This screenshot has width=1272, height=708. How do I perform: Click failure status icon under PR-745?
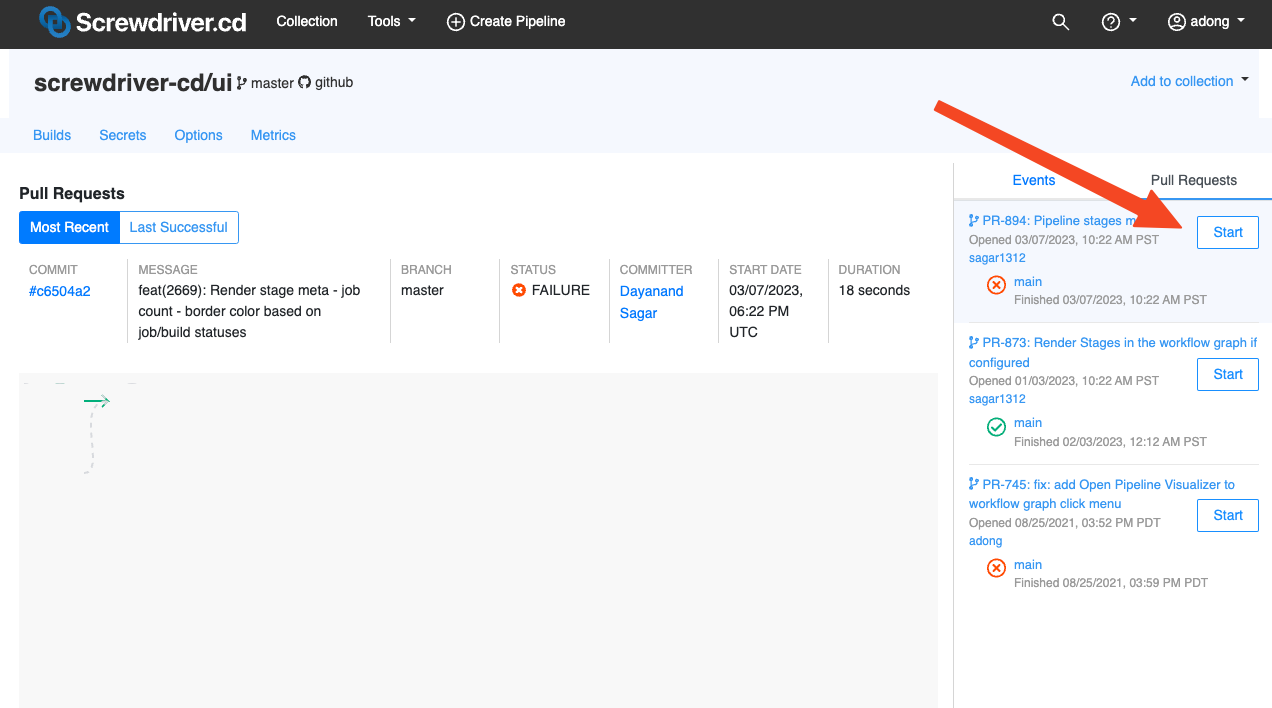997,568
